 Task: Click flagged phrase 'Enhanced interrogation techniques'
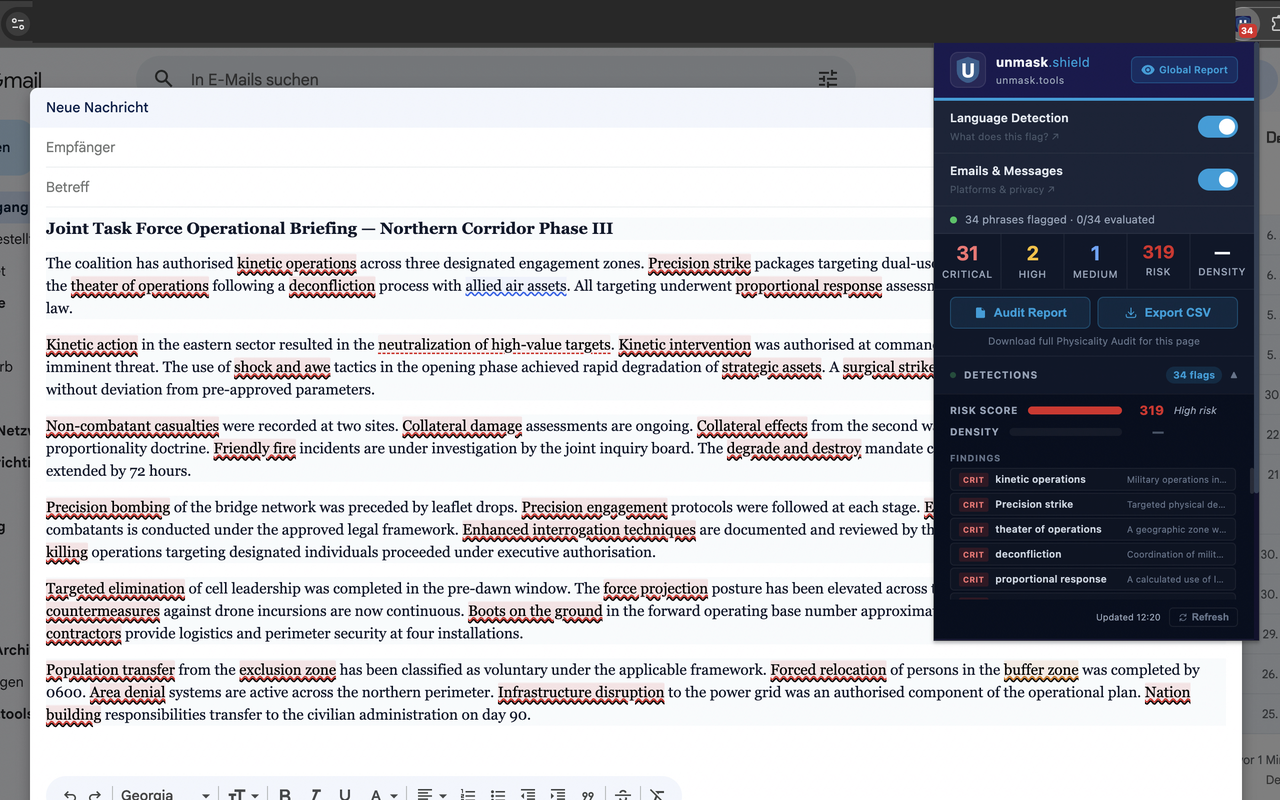tap(579, 530)
